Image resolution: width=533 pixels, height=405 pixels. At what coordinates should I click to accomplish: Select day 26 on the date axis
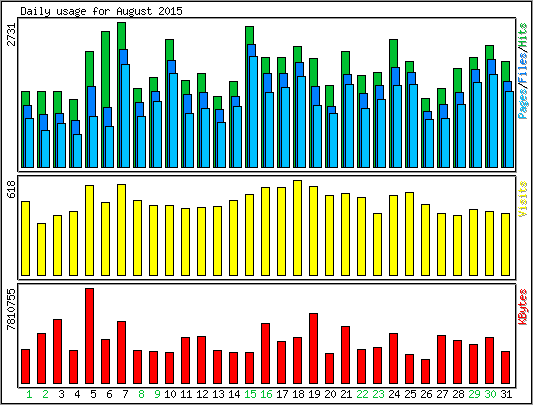click(426, 394)
